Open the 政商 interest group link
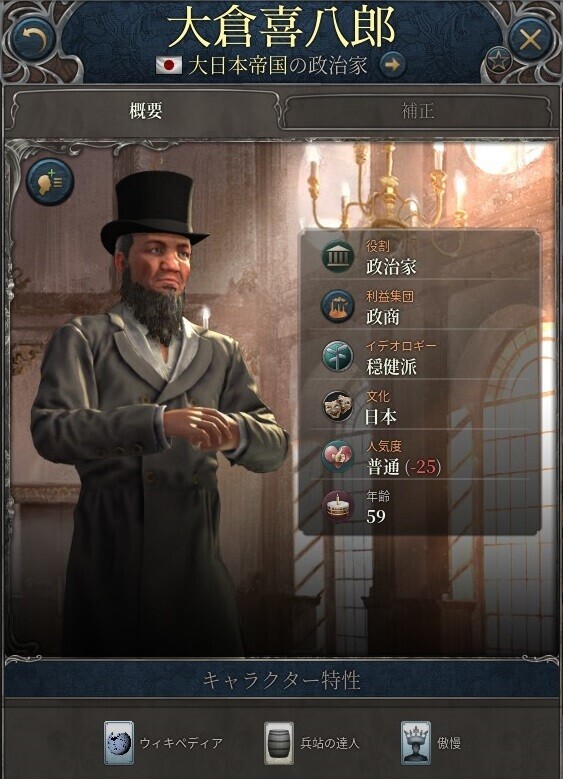The height and width of the screenshot is (779, 563). pyautogui.click(x=383, y=317)
